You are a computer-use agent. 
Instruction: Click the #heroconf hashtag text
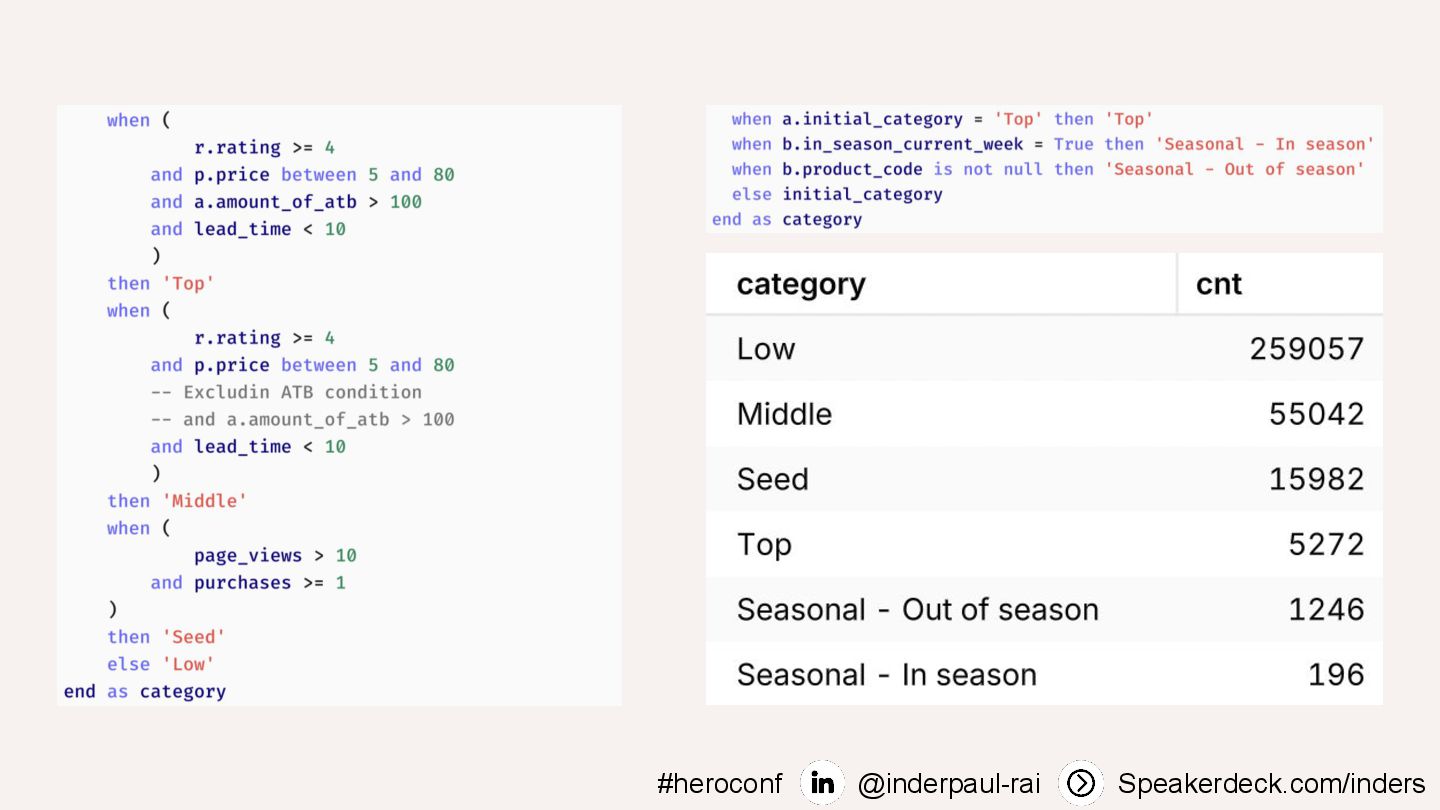click(719, 783)
